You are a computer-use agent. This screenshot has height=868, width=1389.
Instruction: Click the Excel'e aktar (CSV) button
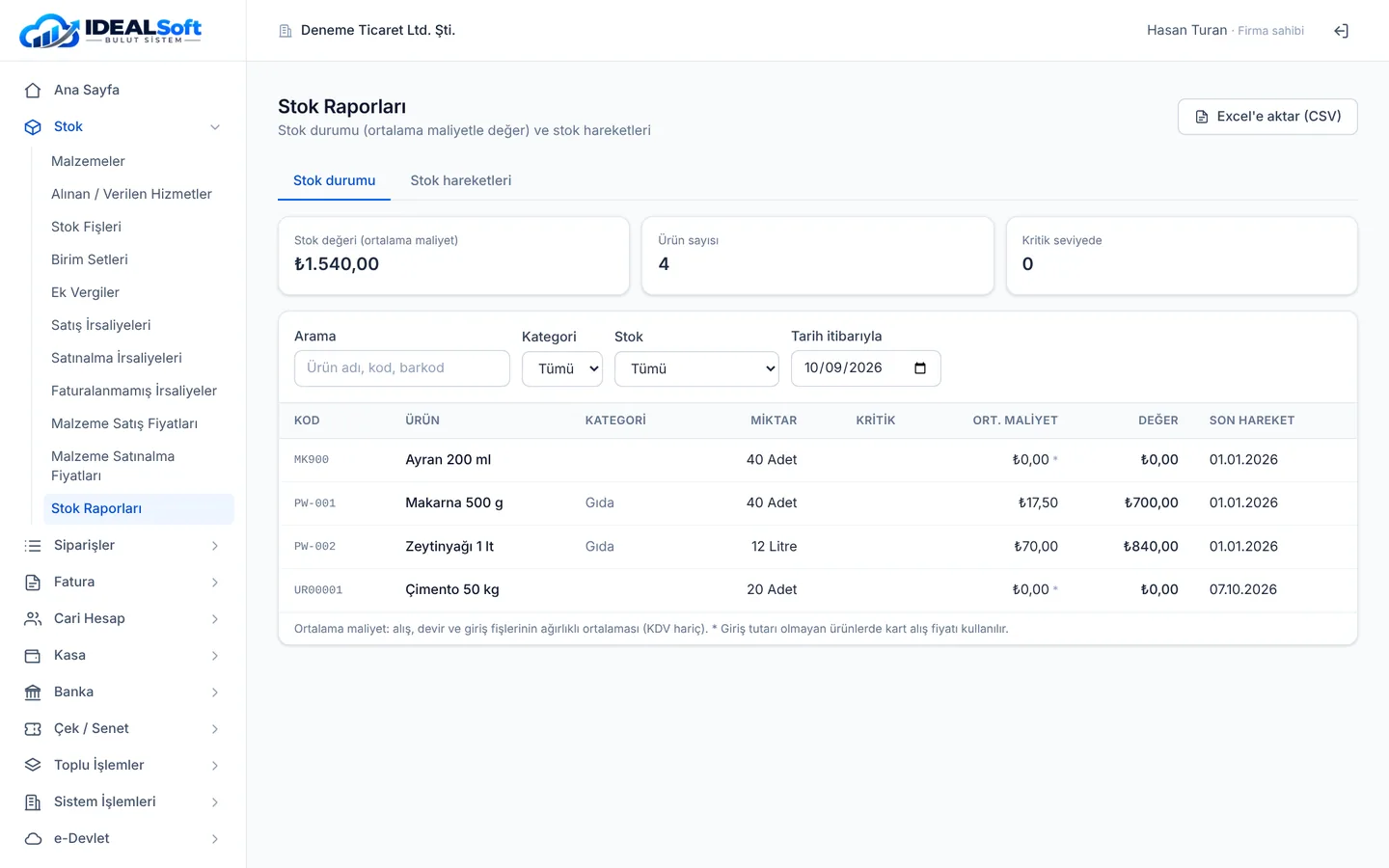[1267, 117]
